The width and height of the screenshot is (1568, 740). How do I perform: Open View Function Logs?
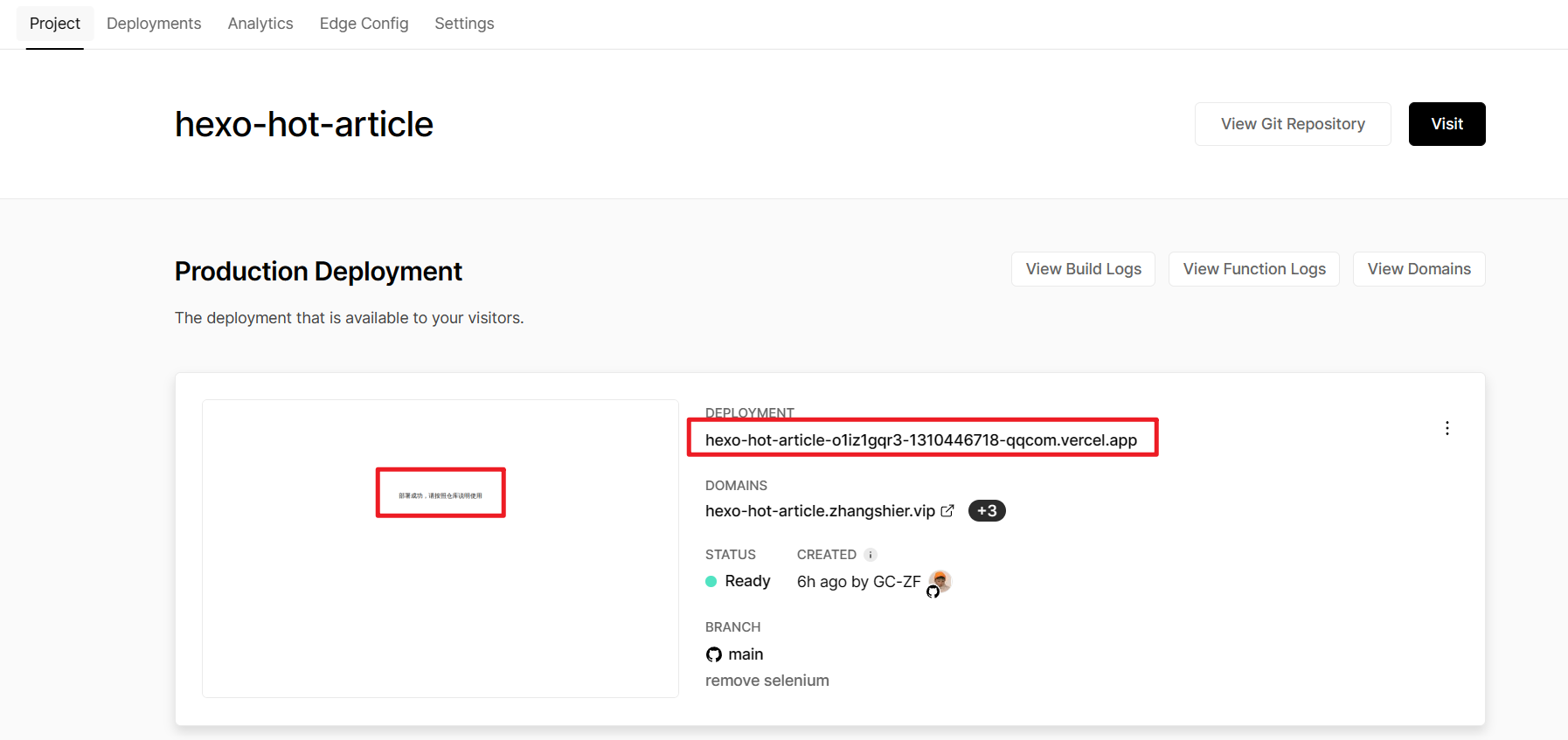coord(1253,269)
